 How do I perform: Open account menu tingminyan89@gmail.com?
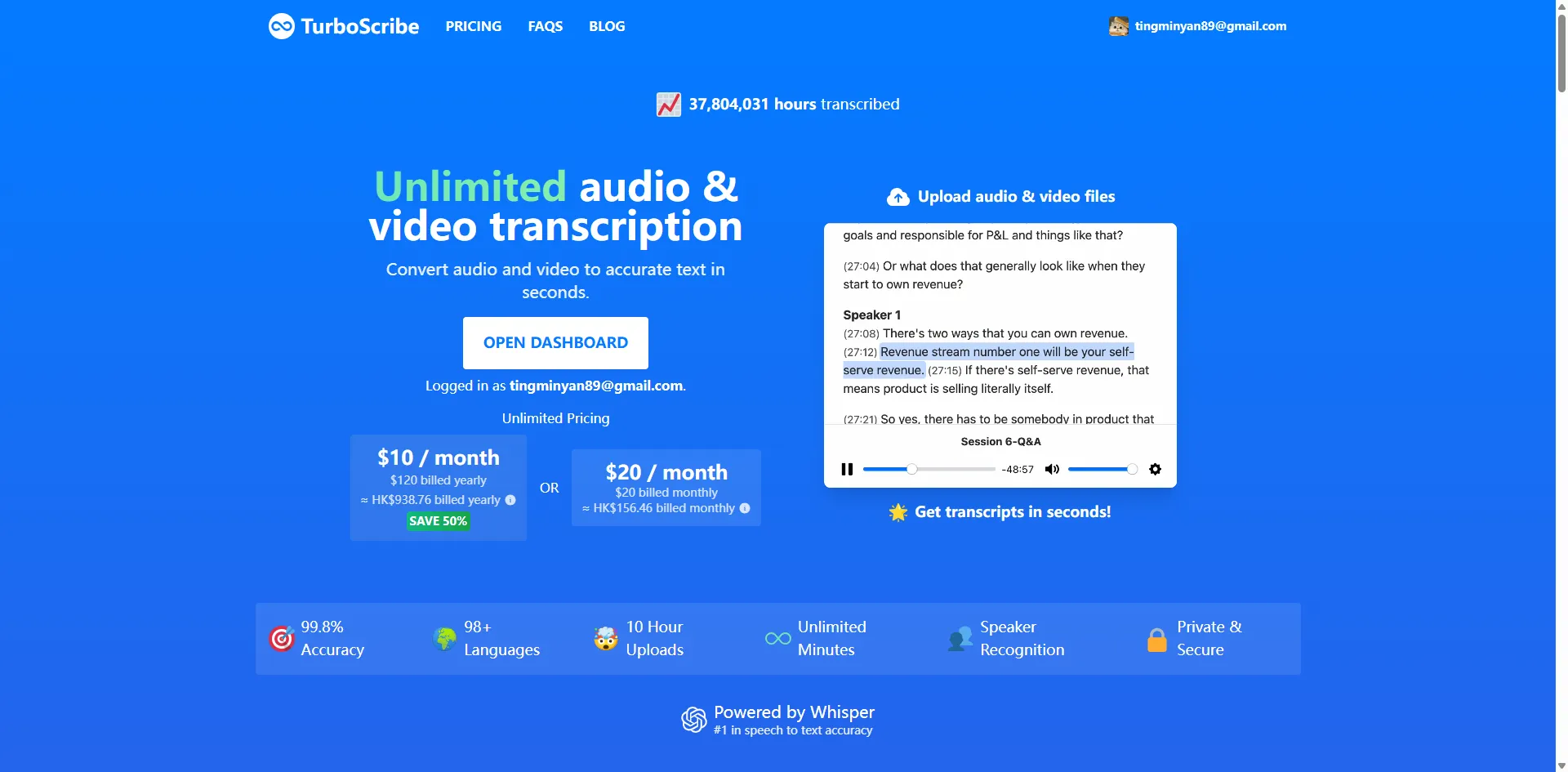click(x=1209, y=26)
